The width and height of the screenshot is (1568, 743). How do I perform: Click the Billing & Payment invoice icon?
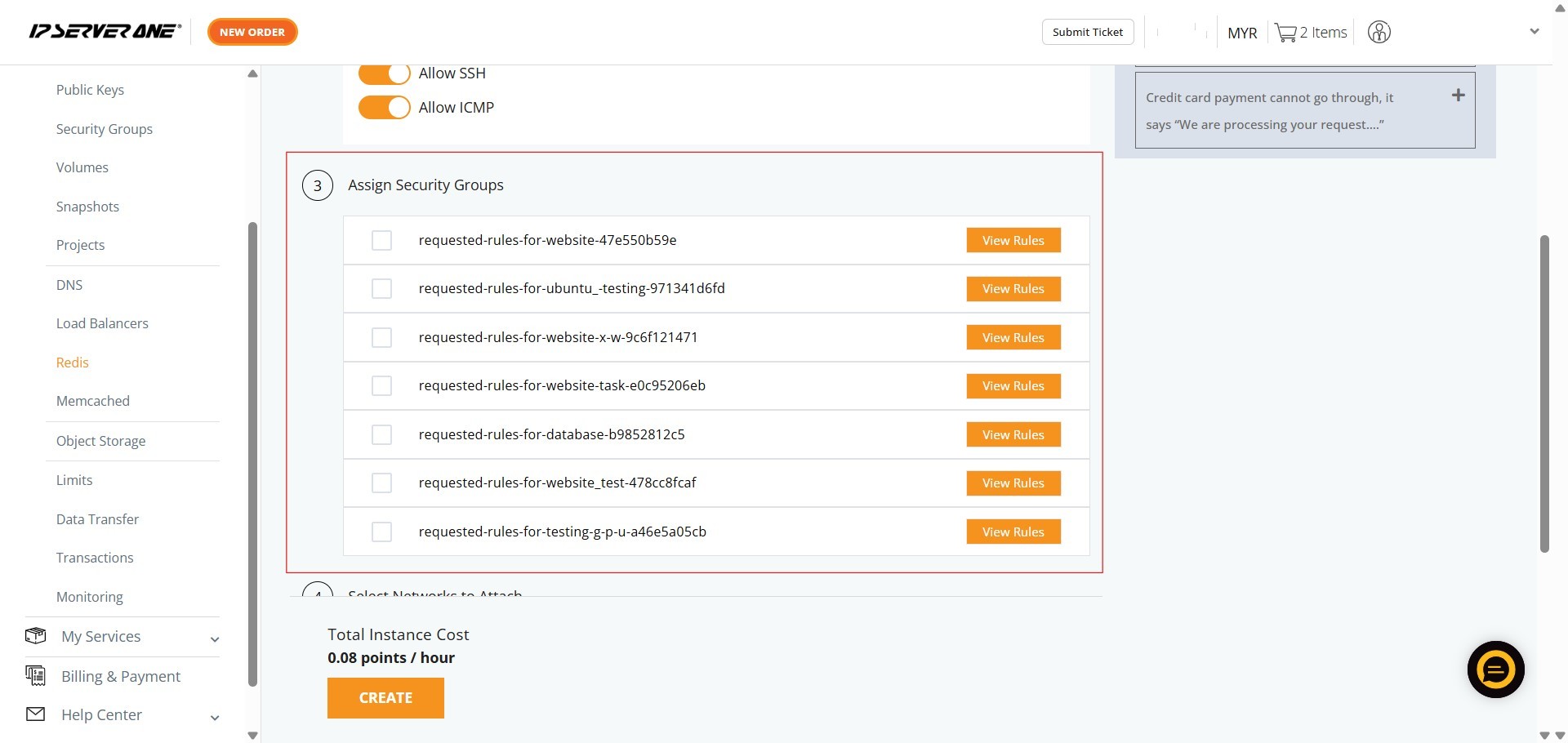coord(36,675)
